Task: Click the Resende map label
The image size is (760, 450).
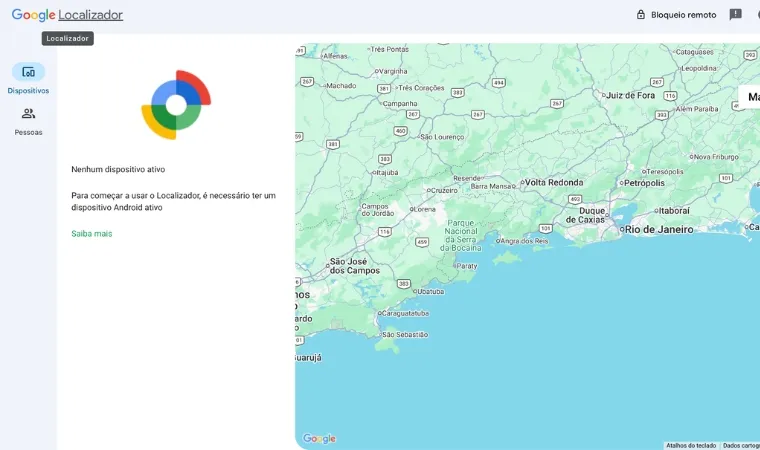Action: point(467,178)
